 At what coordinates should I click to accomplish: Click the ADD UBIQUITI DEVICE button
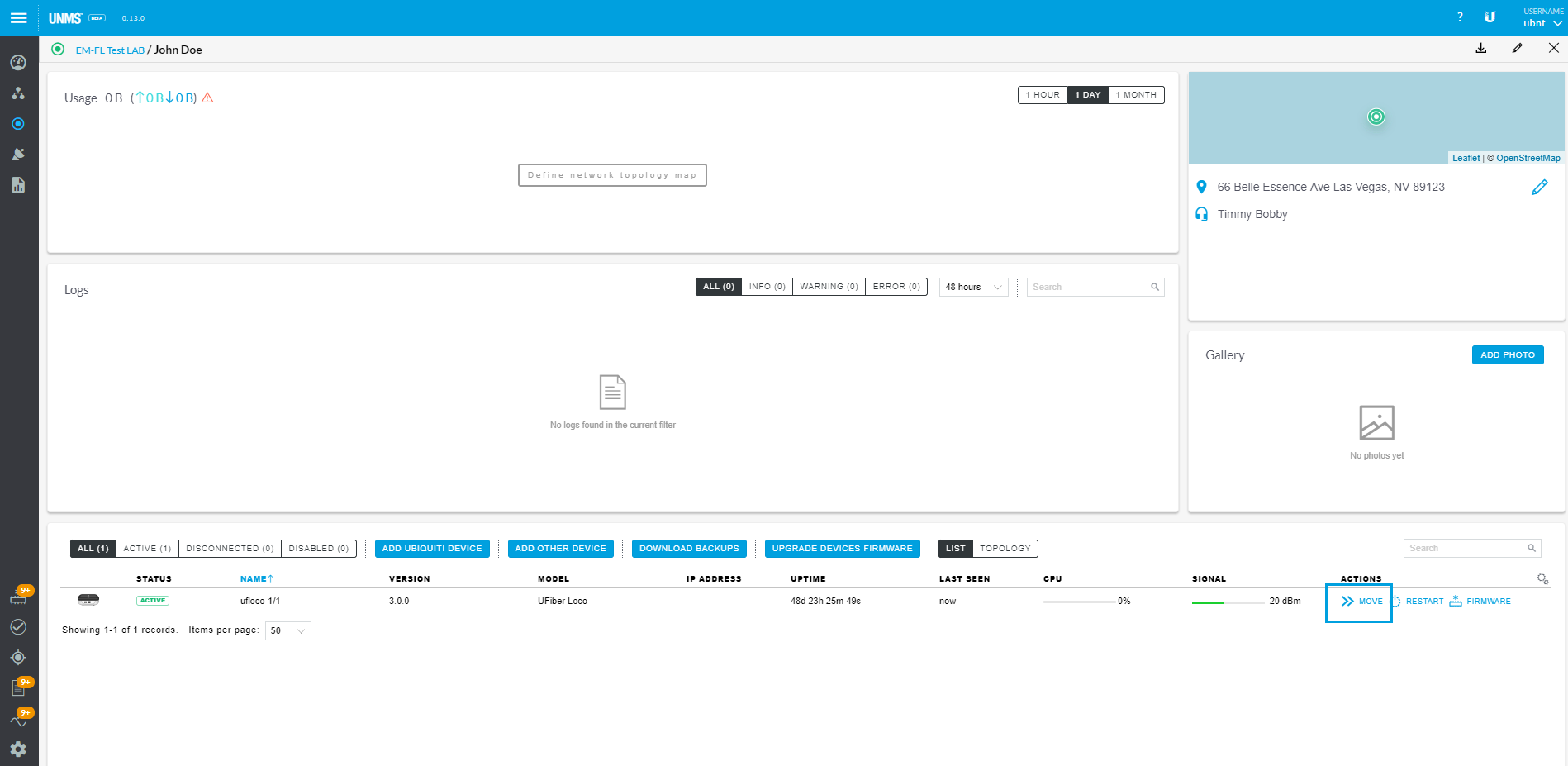tap(432, 549)
